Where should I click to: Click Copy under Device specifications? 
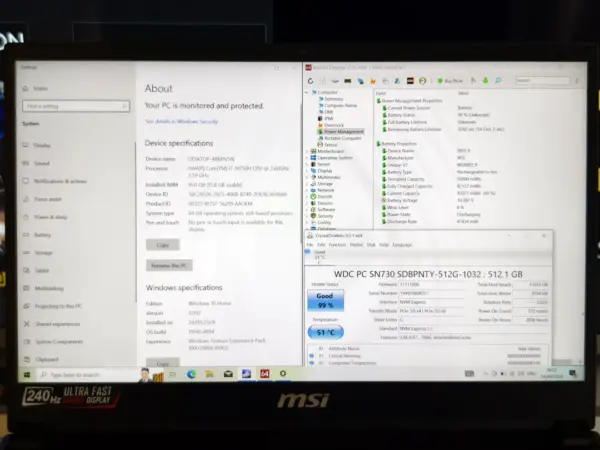coord(163,245)
